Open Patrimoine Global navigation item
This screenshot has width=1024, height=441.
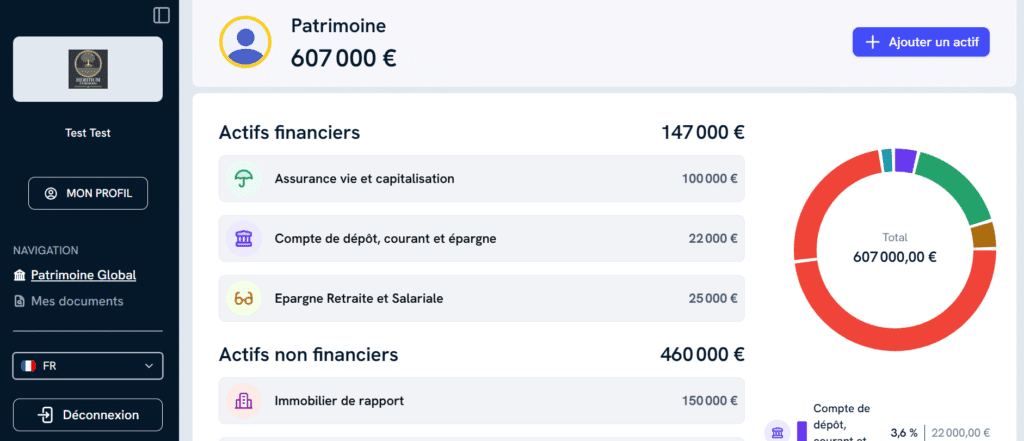82,275
